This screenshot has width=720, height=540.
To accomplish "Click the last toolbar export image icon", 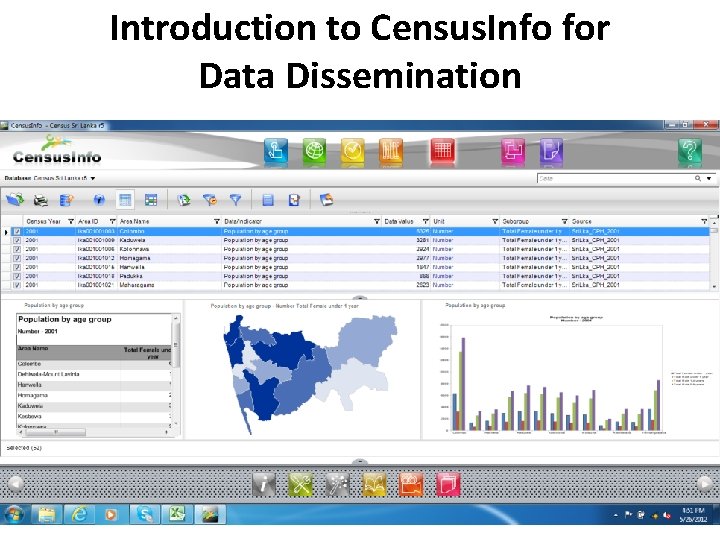I will (x=326, y=199).
